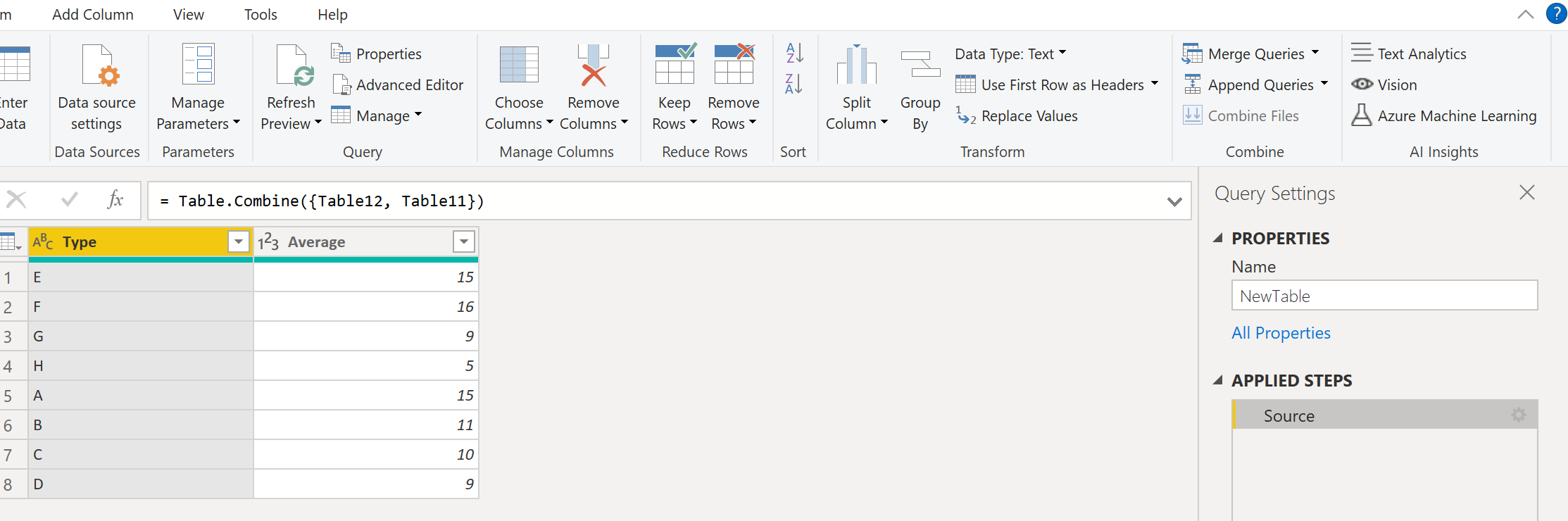
Task: Open the Source step settings gear
Action: point(1519,415)
